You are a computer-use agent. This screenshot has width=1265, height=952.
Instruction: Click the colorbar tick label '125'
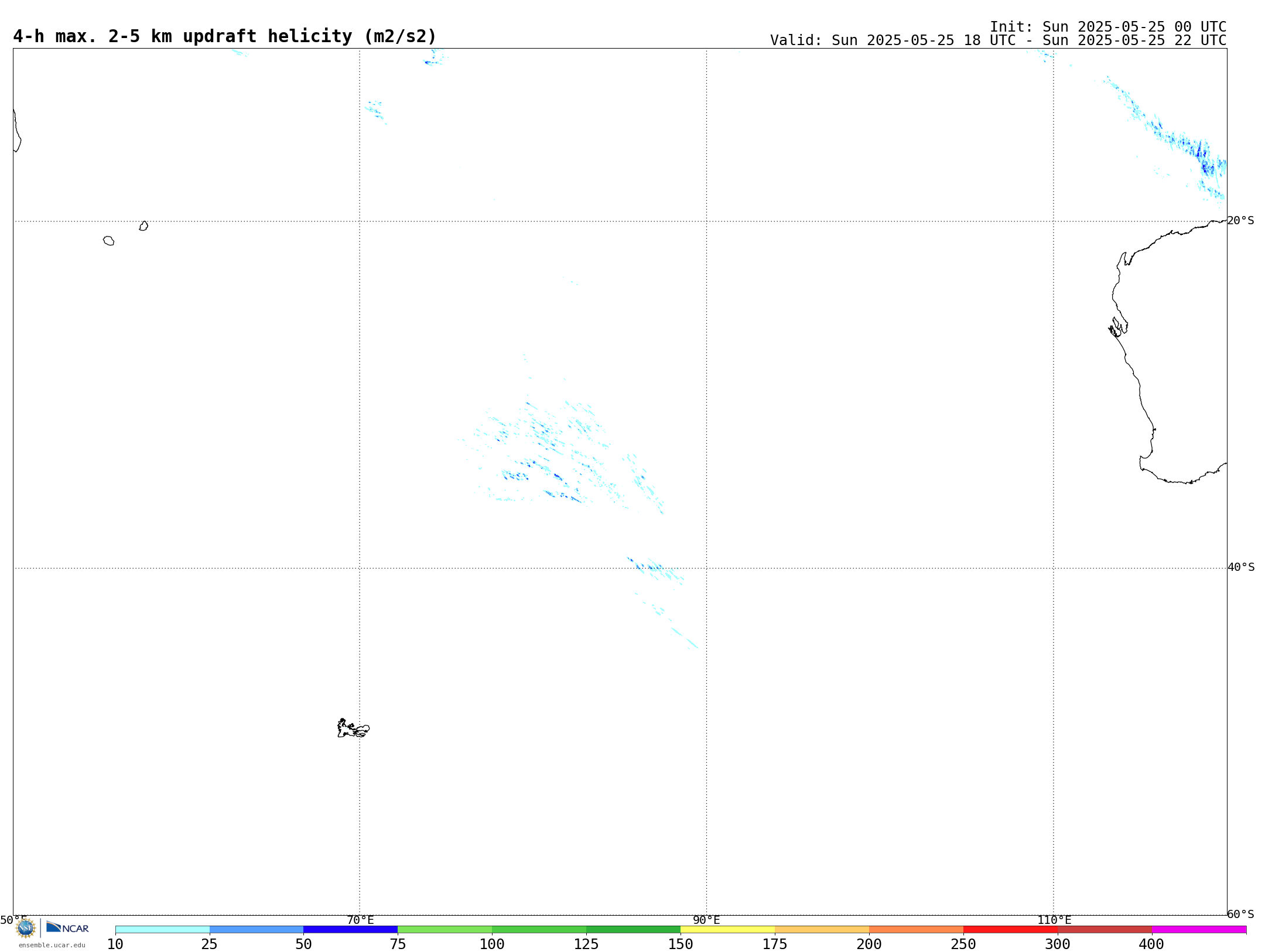coord(586,944)
